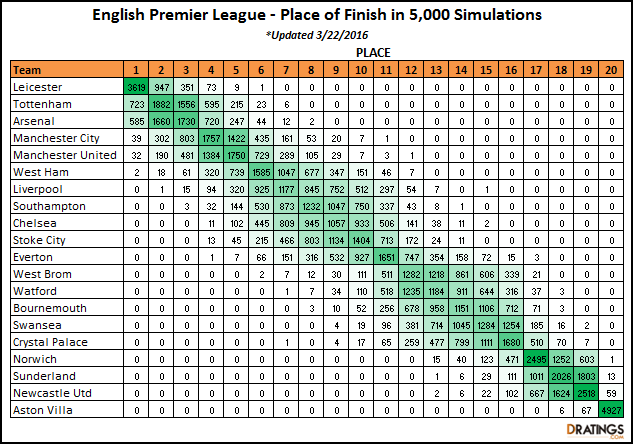Select the place 20 column header
This screenshot has height=444, width=633.
click(609, 70)
